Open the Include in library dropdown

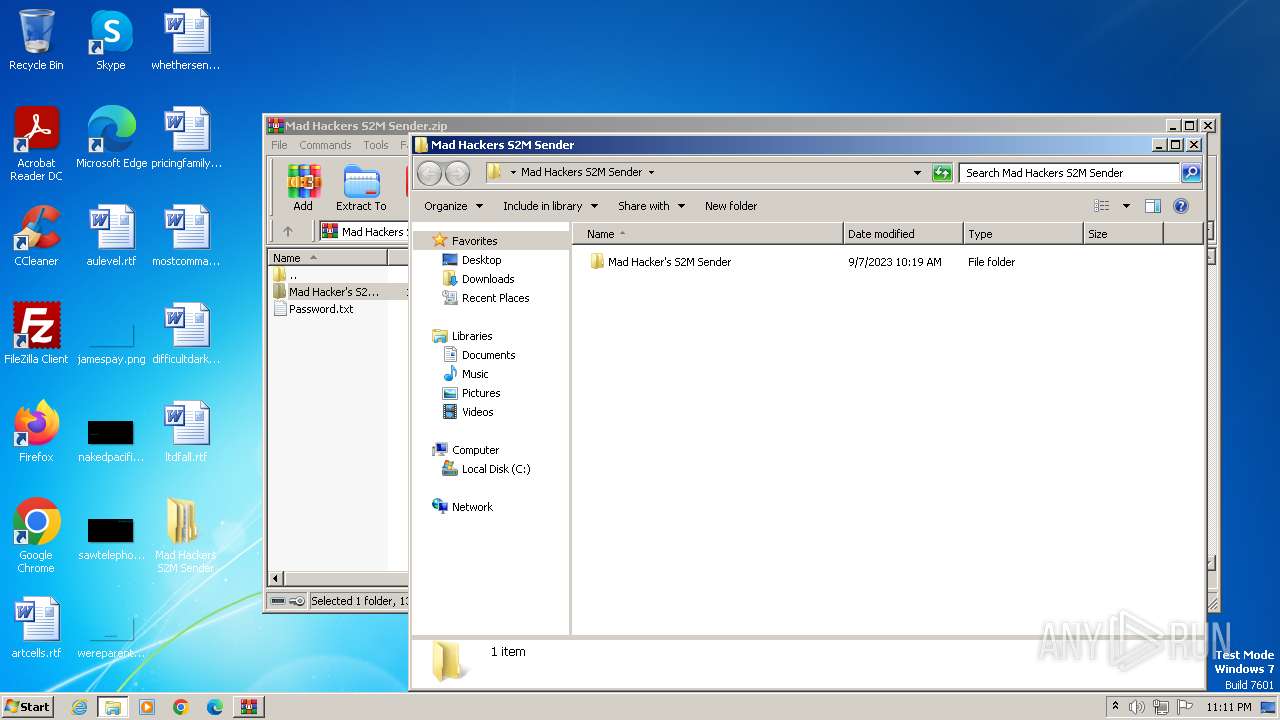(550, 206)
